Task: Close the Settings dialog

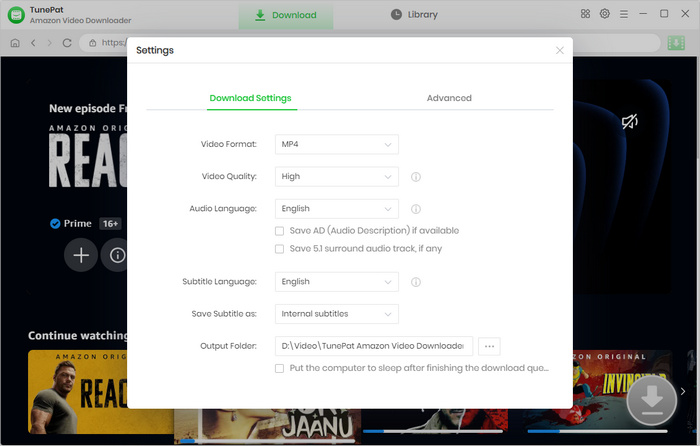Action: click(560, 50)
